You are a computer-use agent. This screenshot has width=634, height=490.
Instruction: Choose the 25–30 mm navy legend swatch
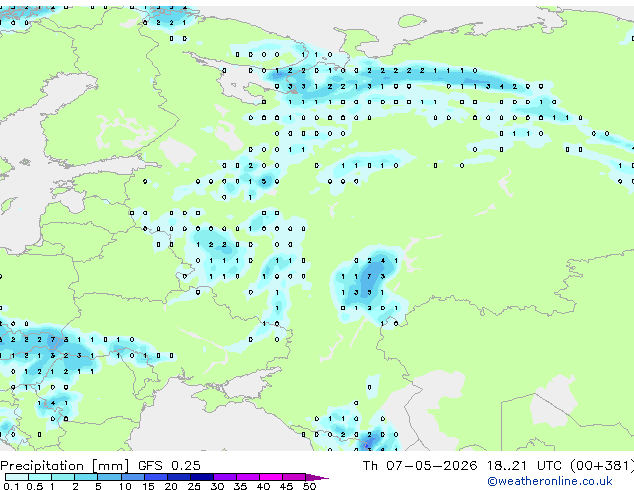click(x=202, y=477)
